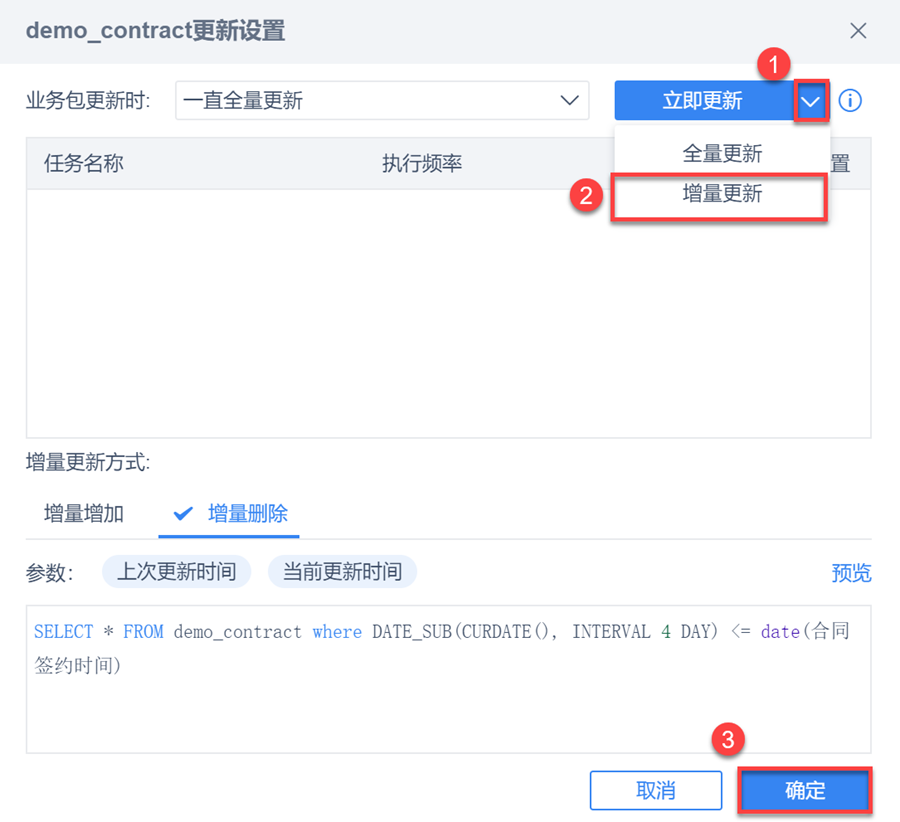
Task: Close the demo_contract更新设置 dialog
Action: [858, 30]
